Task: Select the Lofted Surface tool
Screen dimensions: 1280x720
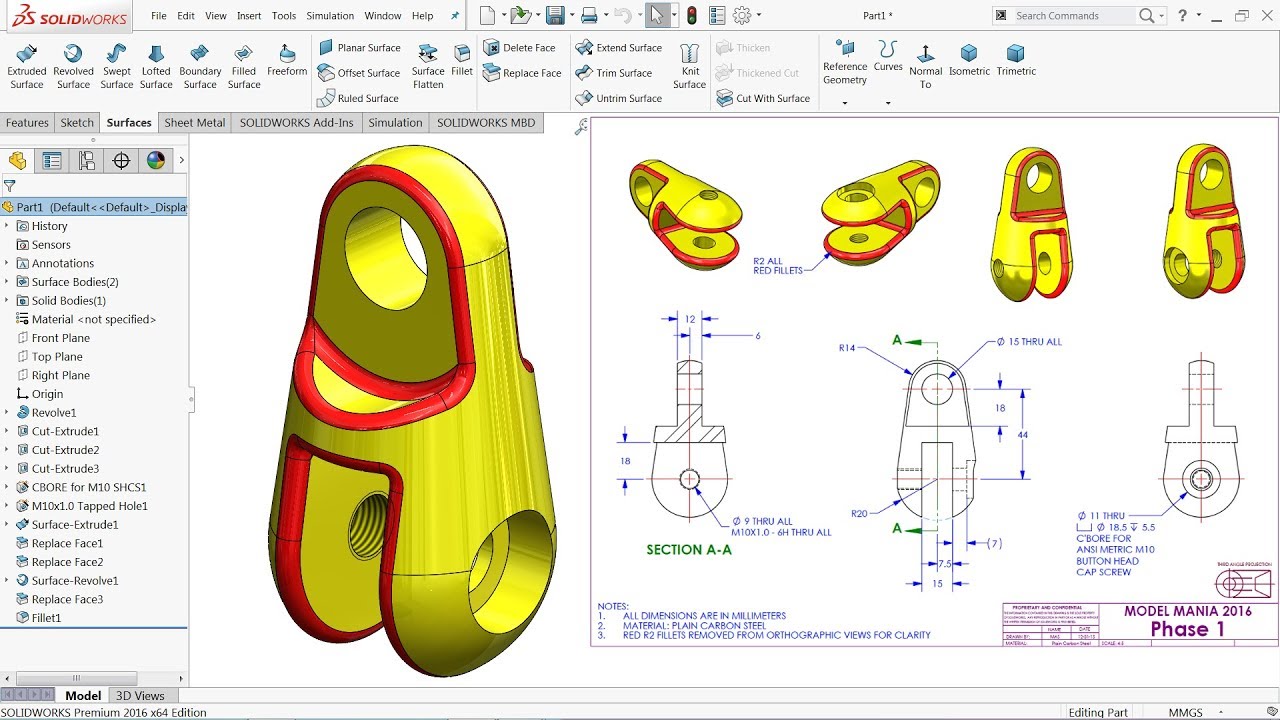Action: click(x=156, y=66)
